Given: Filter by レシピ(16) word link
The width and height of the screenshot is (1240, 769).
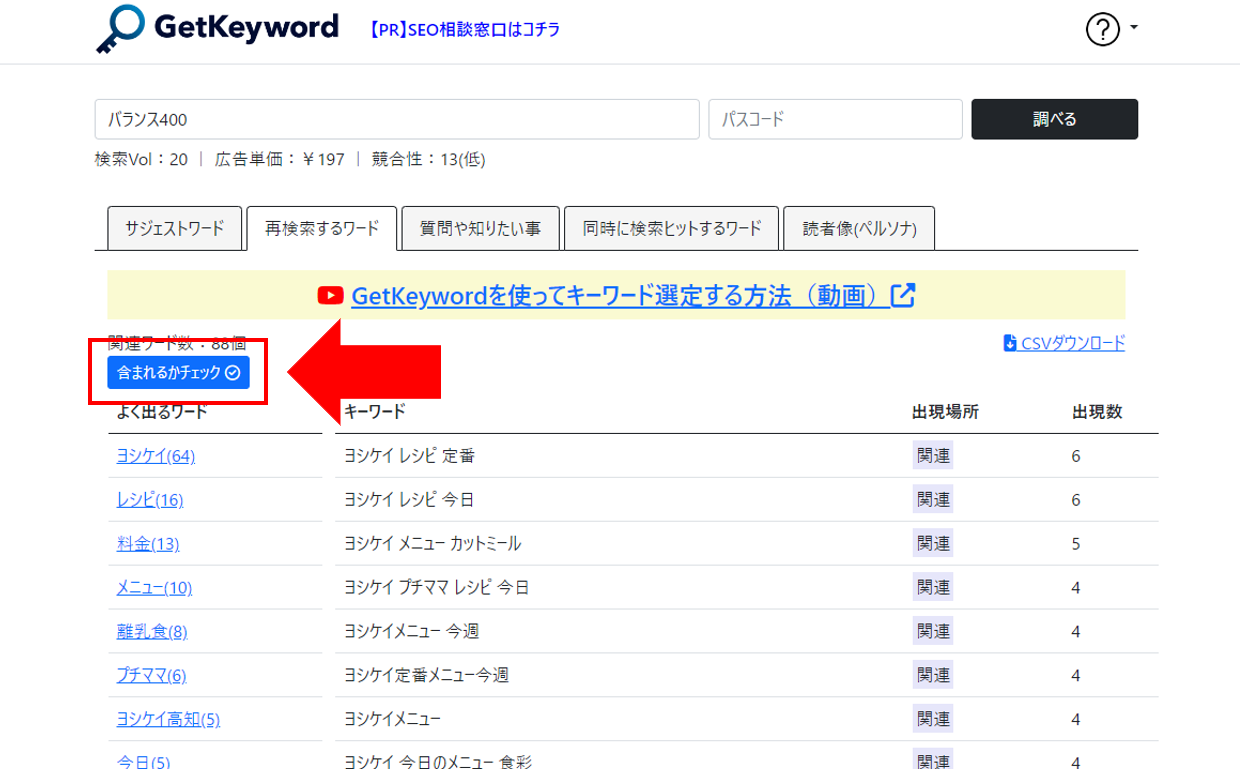Looking at the screenshot, I should coord(150,500).
